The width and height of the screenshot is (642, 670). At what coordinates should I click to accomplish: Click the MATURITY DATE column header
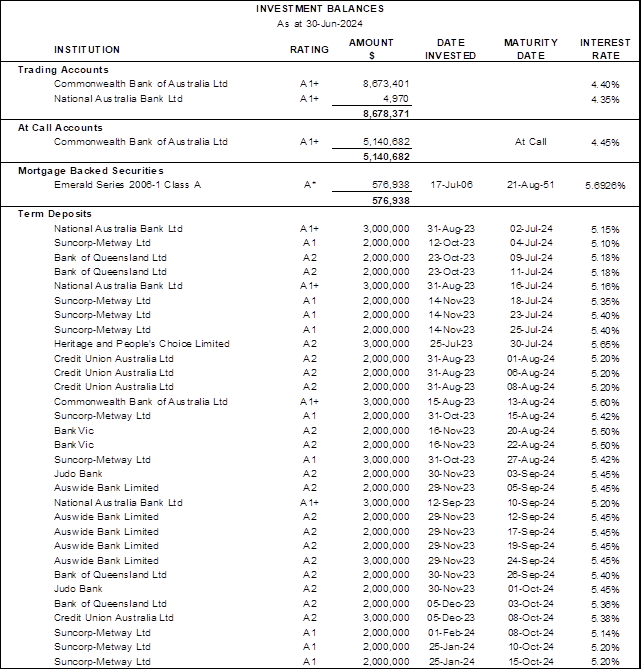(531, 49)
